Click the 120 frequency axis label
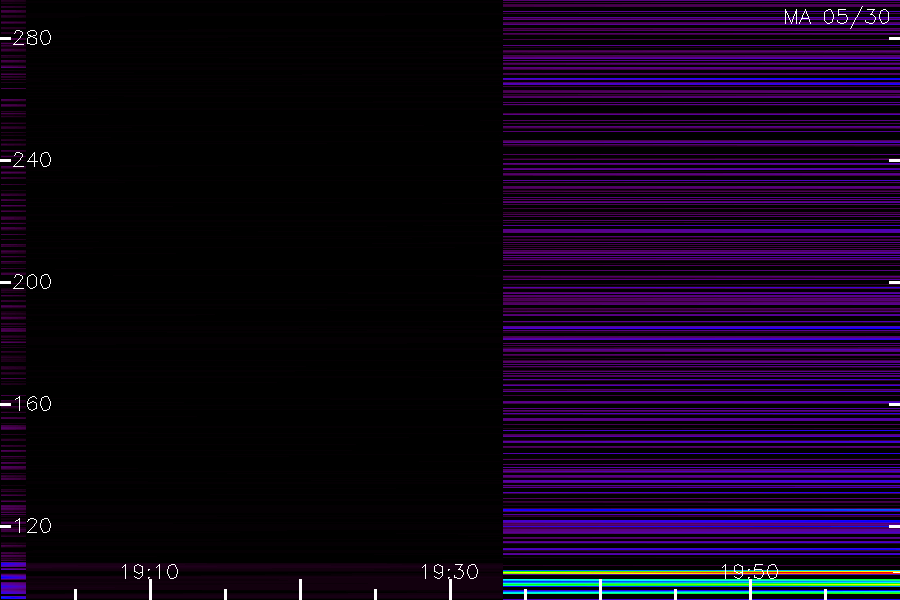The image size is (900, 600). pos(32,526)
